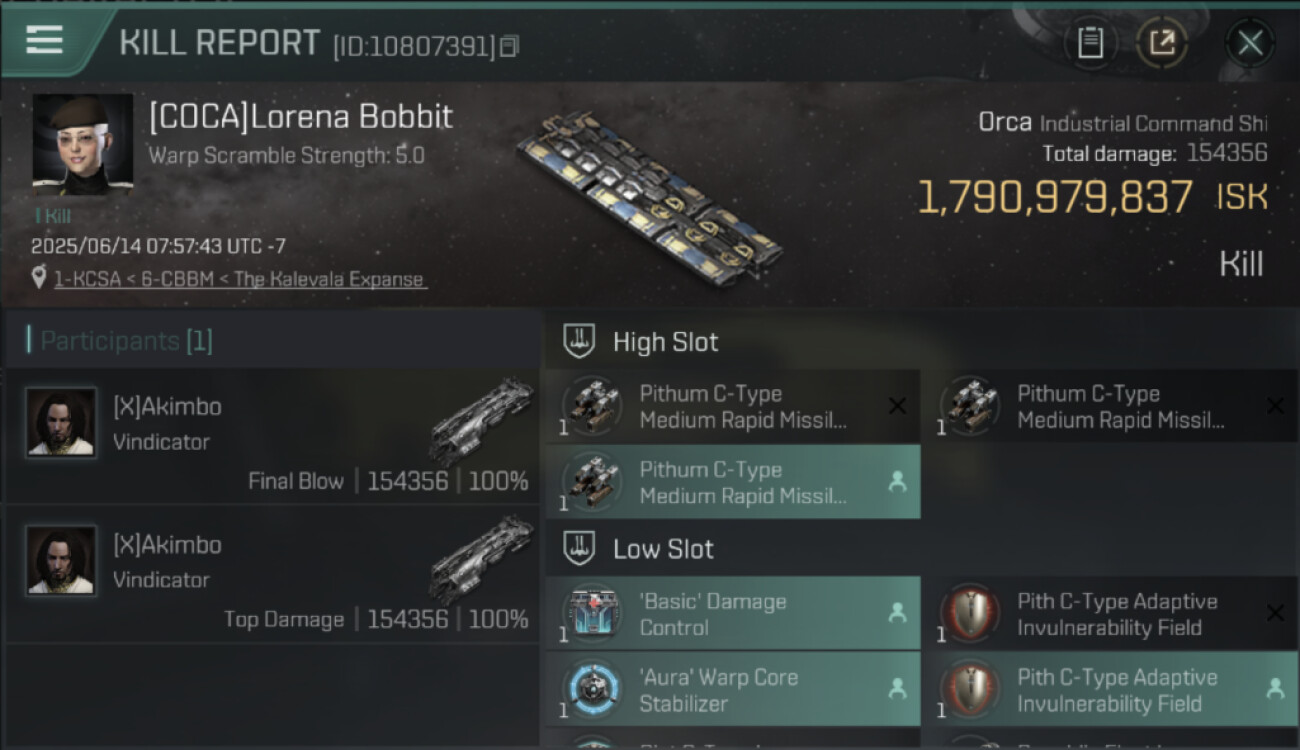Click Akimbo's portrait in Final Blow row
Image resolution: width=1300 pixels, height=750 pixels.
pyautogui.click(x=61, y=422)
